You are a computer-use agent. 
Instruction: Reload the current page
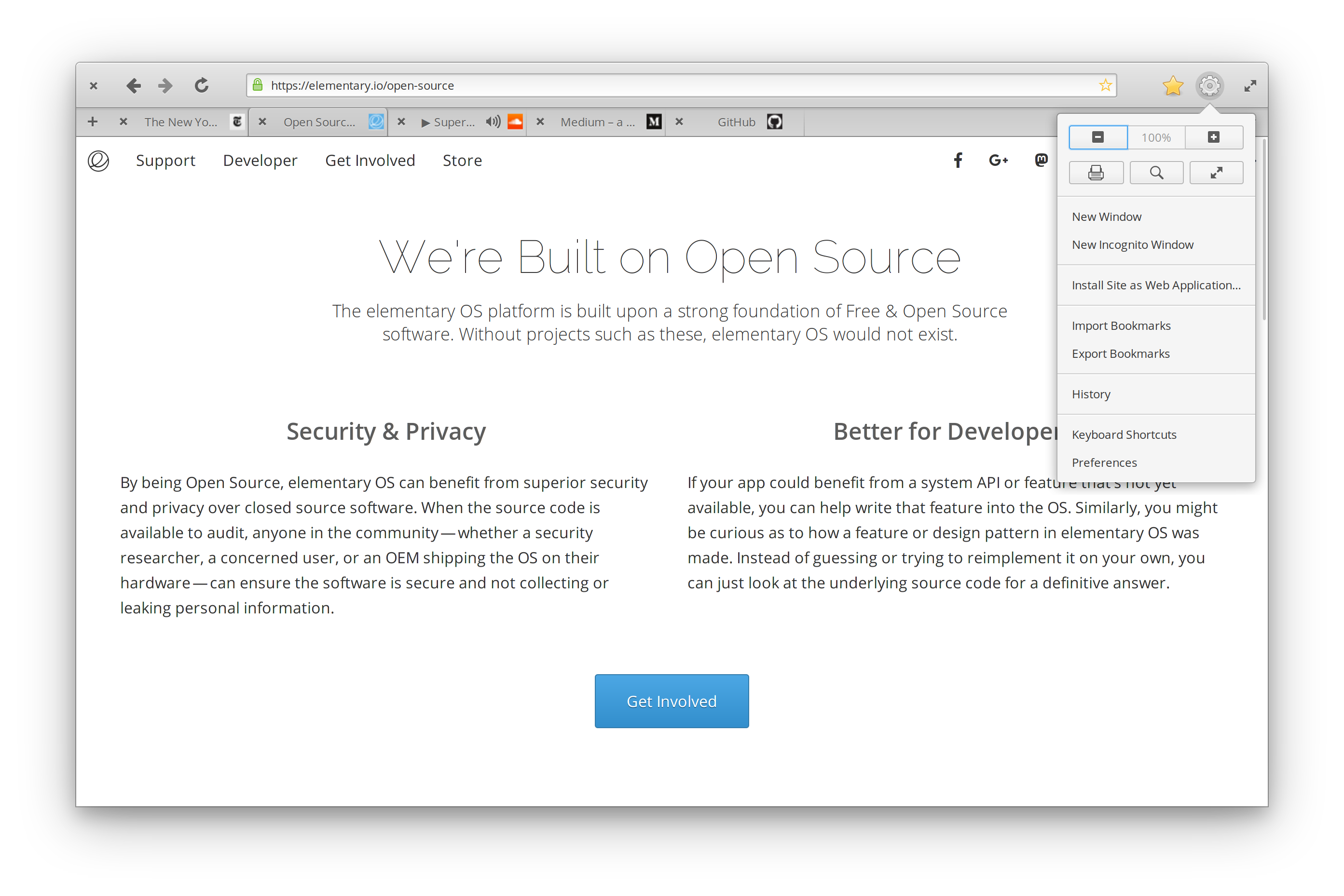(x=201, y=86)
